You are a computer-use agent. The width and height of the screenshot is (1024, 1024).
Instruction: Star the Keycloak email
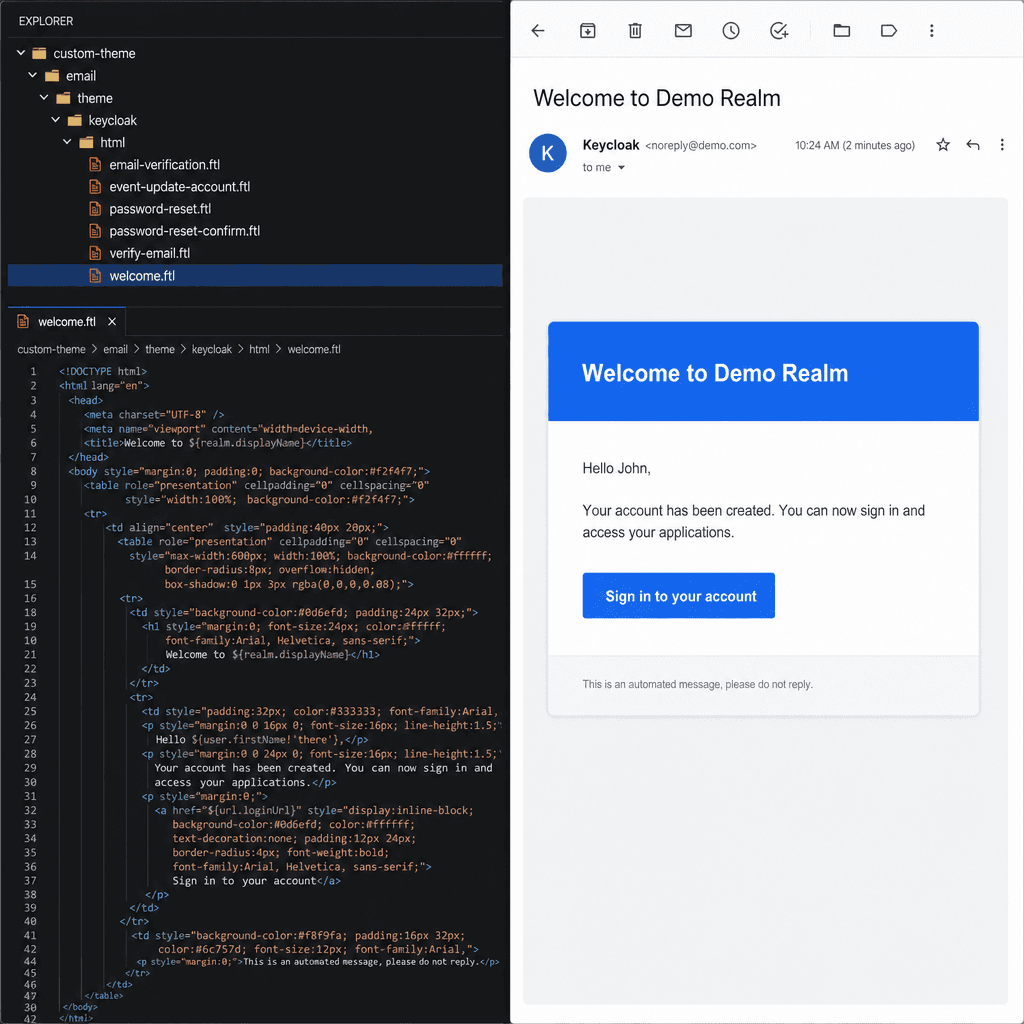click(942, 145)
